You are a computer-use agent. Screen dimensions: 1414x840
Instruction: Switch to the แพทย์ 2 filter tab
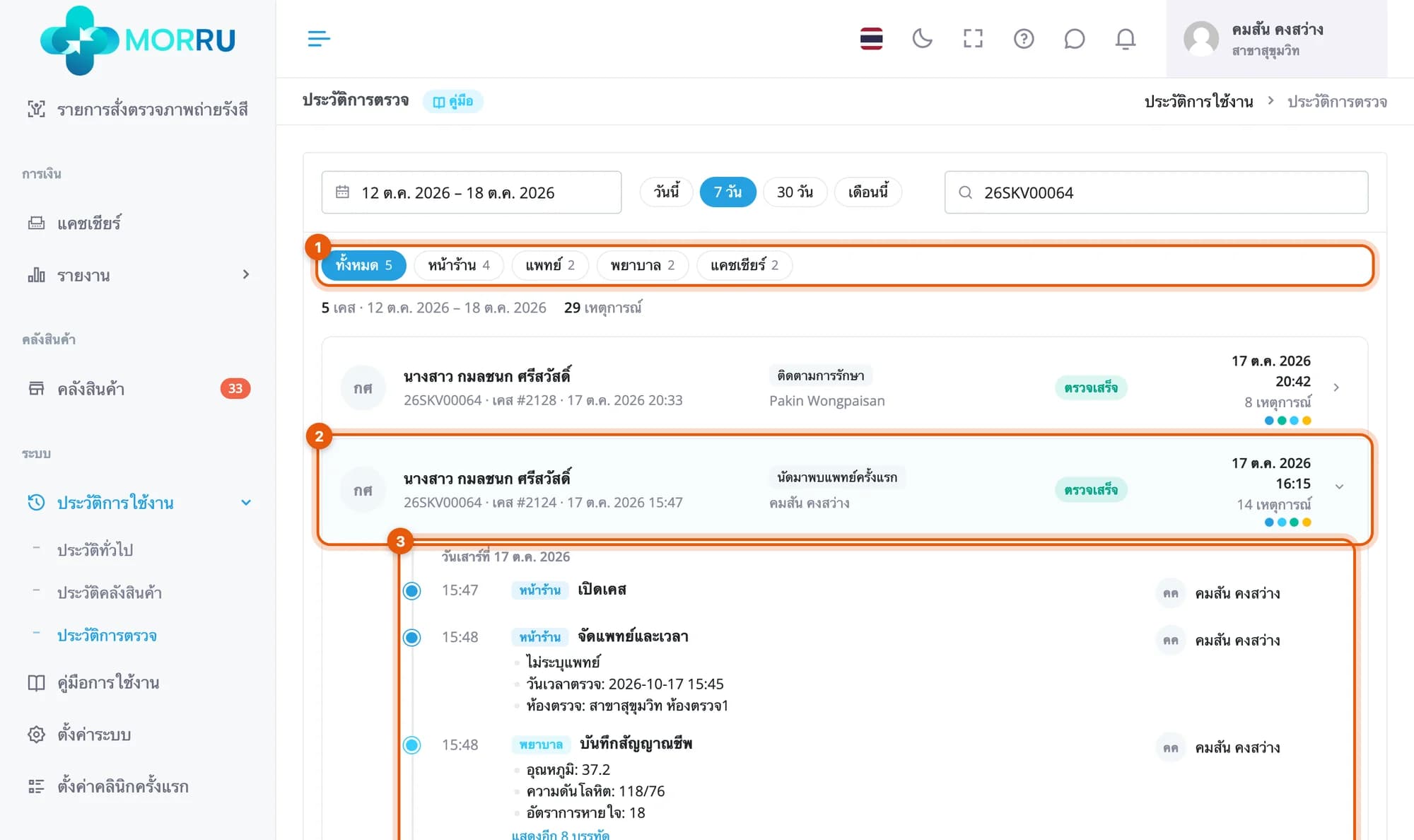pyautogui.click(x=550, y=265)
